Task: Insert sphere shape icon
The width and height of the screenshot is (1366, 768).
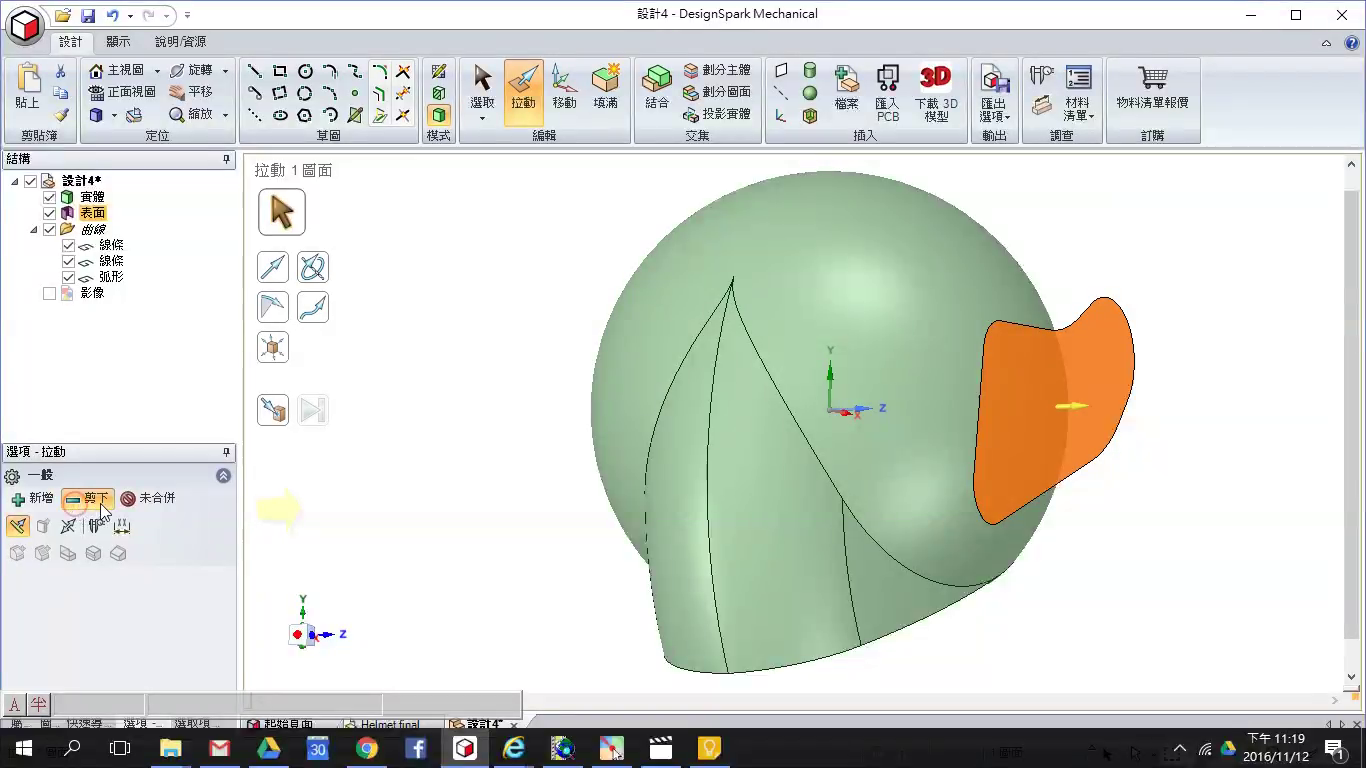Action: (x=810, y=93)
